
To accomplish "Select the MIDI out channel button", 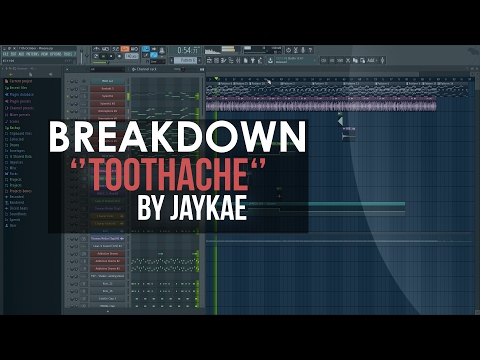I will click(x=107, y=81).
